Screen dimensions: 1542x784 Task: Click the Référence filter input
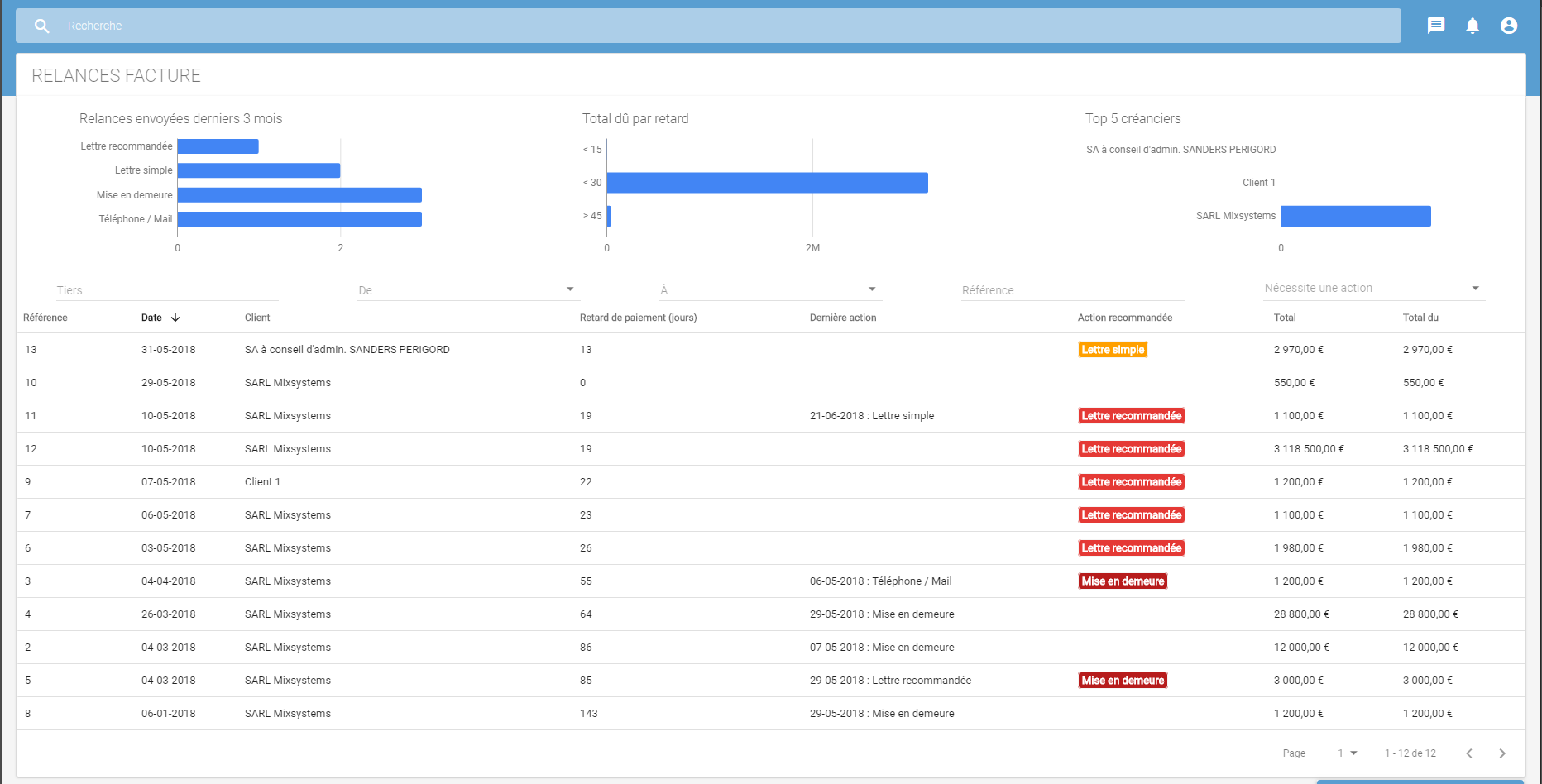coord(1072,290)
